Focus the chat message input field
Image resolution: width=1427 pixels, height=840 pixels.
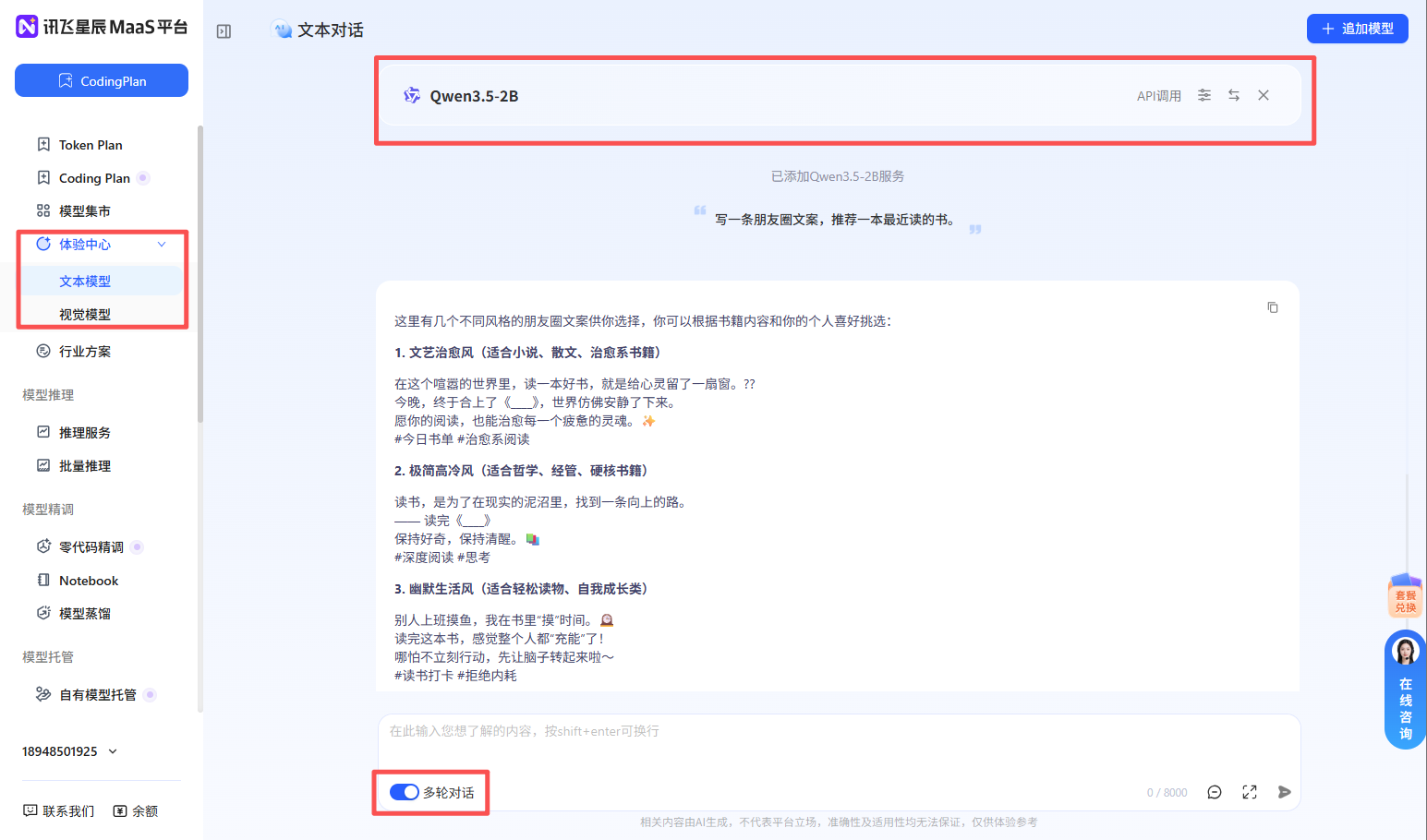(x=839, y=744)
